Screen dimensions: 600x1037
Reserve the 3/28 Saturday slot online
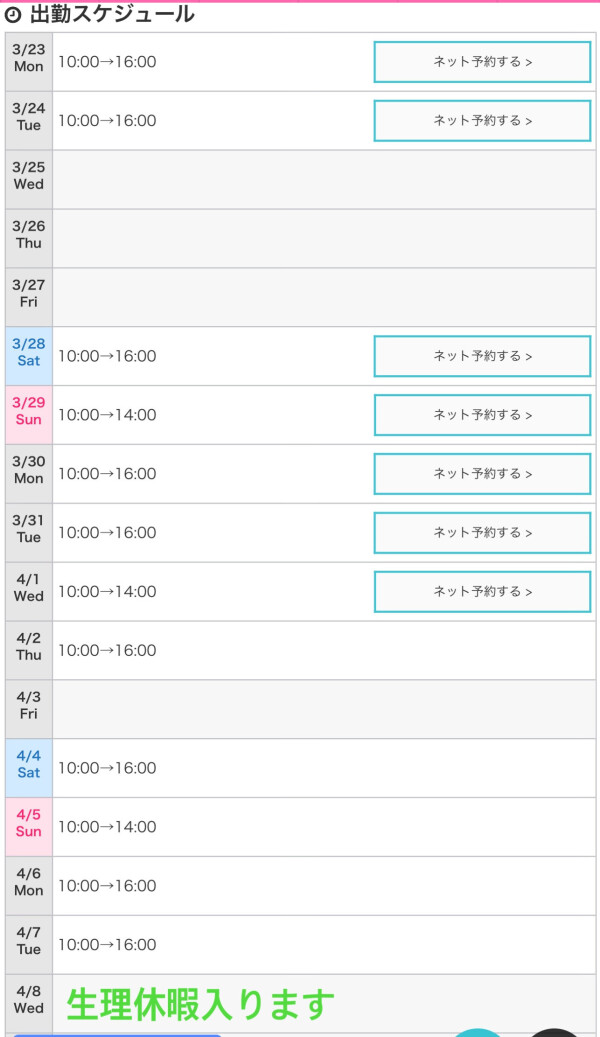tap(482, 356)
